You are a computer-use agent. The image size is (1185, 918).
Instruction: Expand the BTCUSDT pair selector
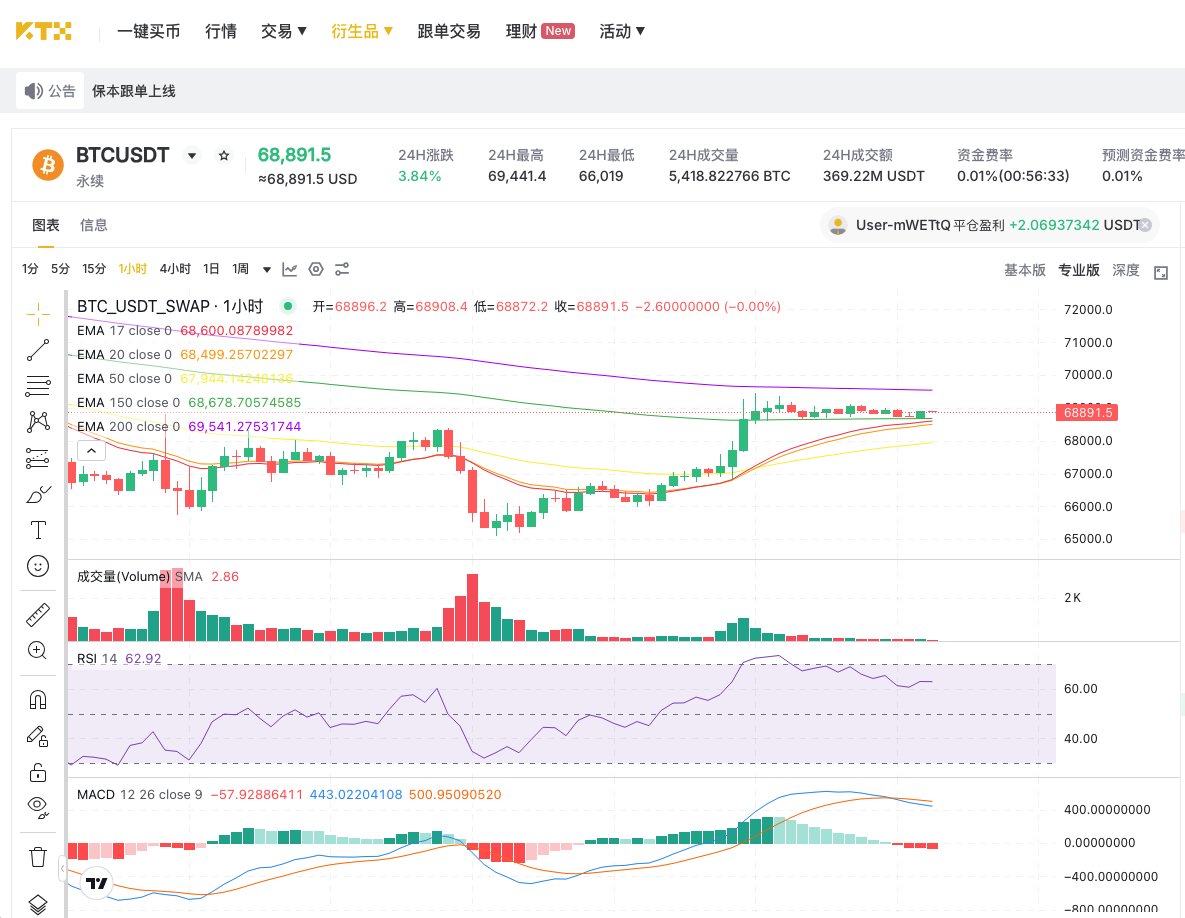pos(190,155)
